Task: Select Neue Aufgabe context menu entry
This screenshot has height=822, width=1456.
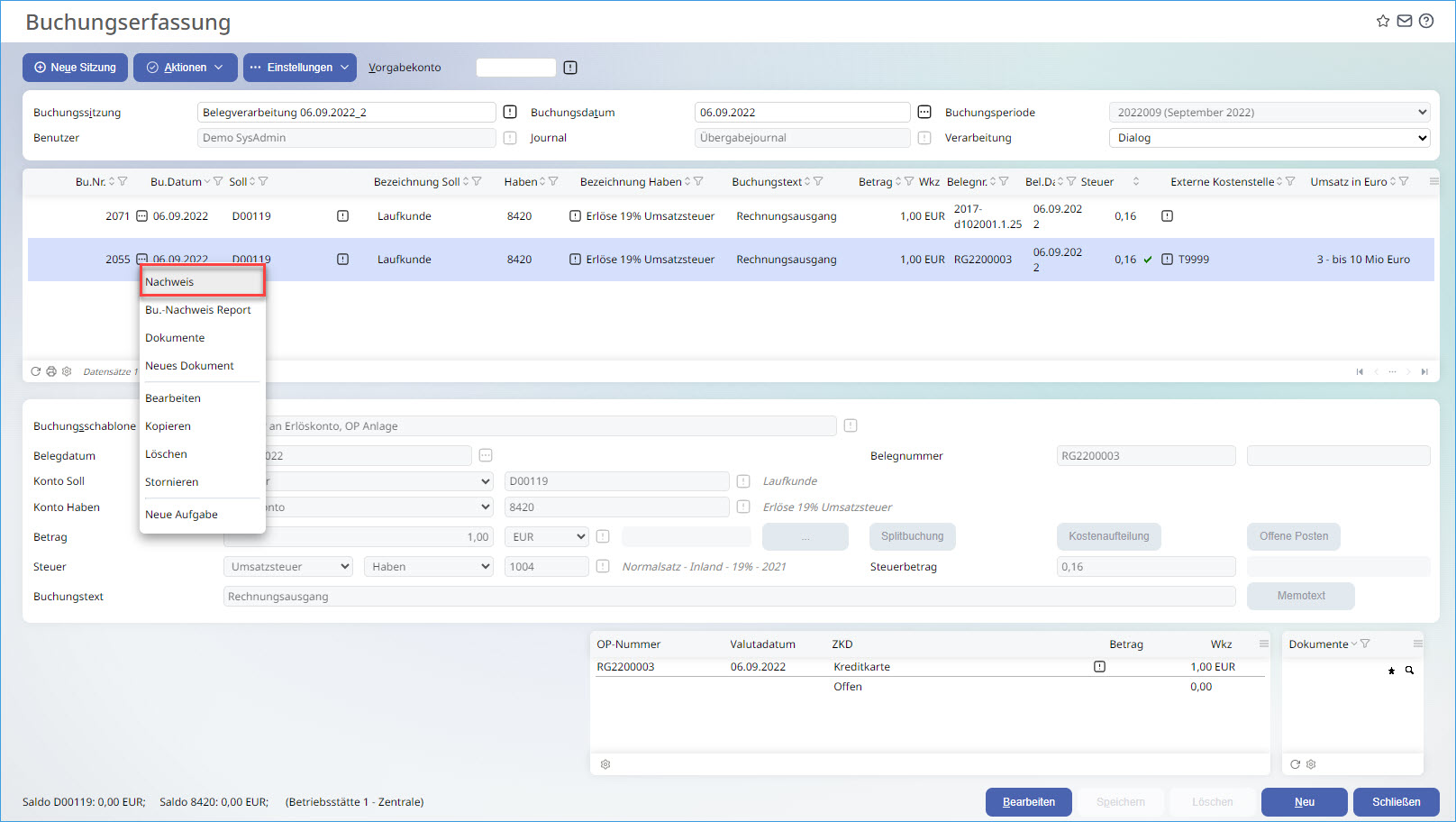Action: [x=181, y=515]
